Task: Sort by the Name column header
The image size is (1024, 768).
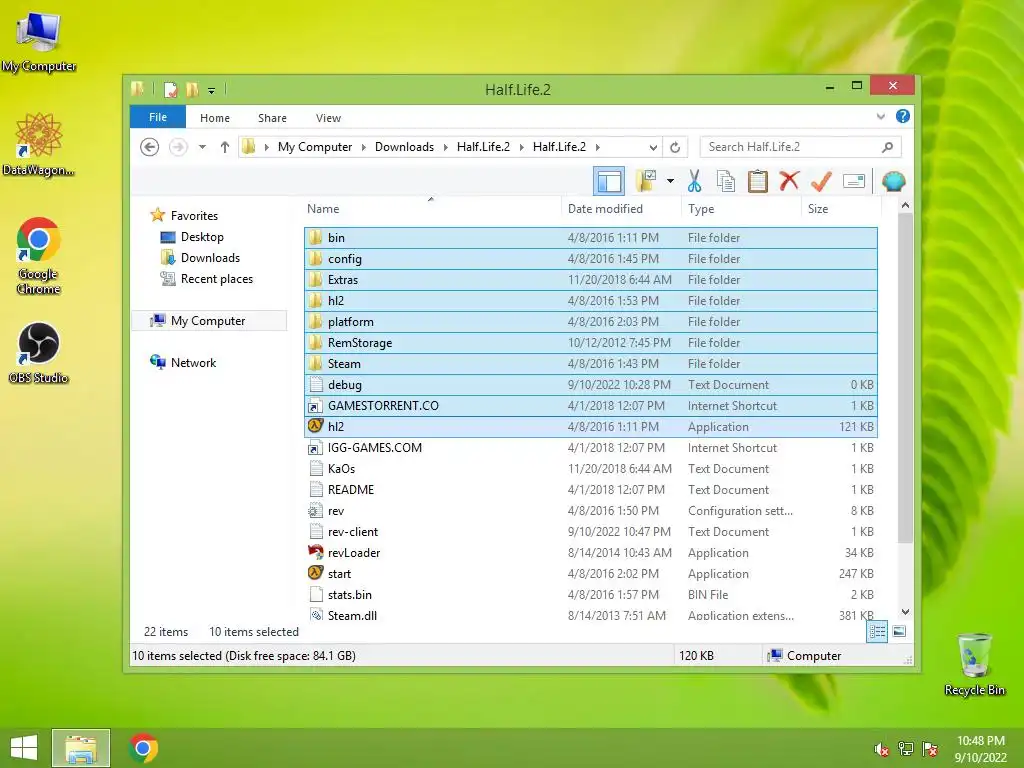Action: pyautogui.click(x=431, y=209)
